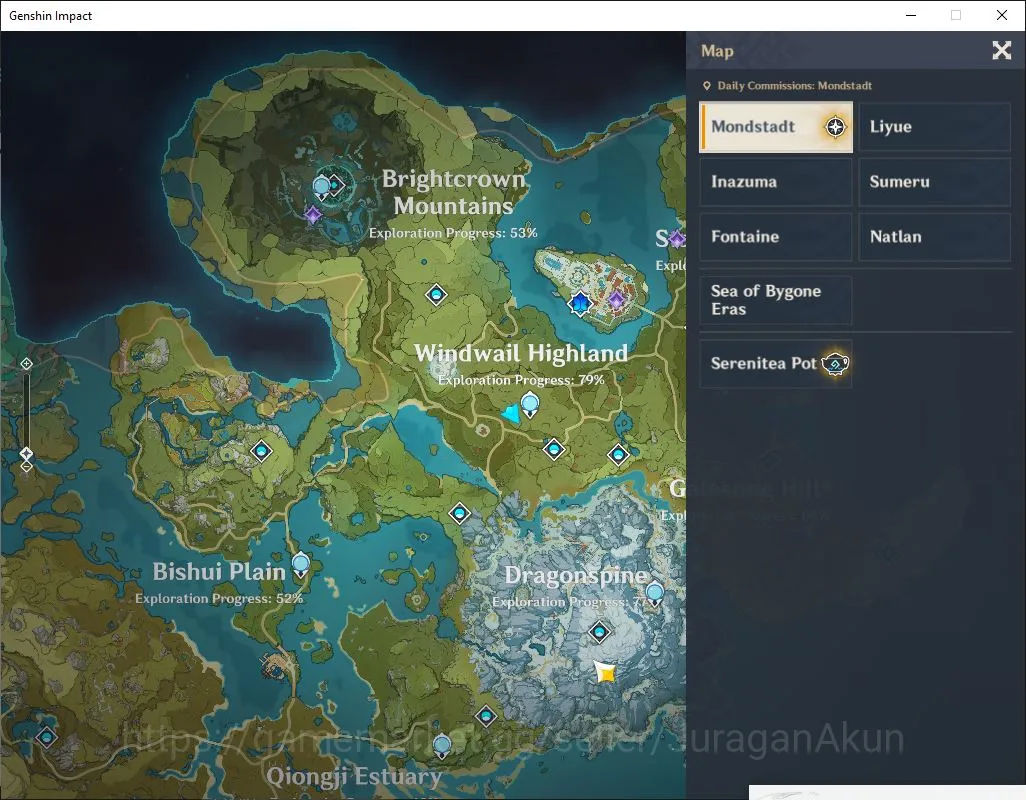Image resolution: width=1026 pixels, height=800 pixels.
Task: Click the purple marker next to the cut-off S label
Action: pos(677,239)
